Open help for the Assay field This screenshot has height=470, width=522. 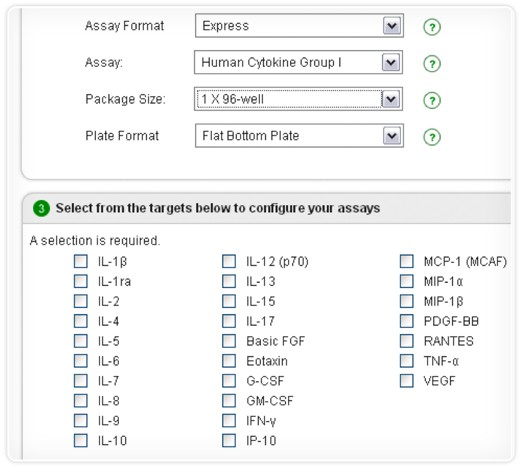432,64
